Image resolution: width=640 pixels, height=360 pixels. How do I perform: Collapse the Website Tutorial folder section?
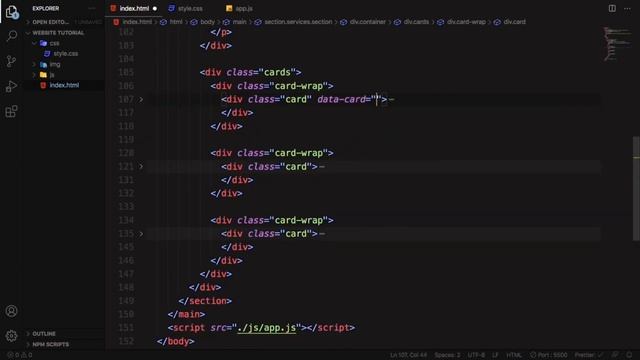(58, 33)
